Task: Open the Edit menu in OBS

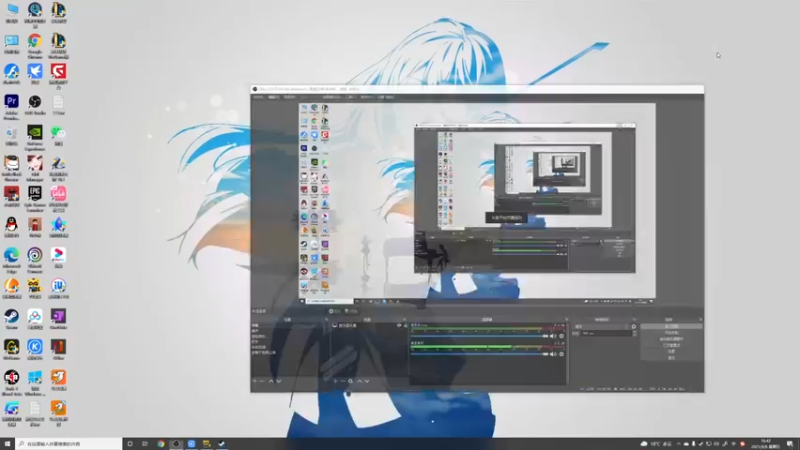Action: (x=273, y=97)
